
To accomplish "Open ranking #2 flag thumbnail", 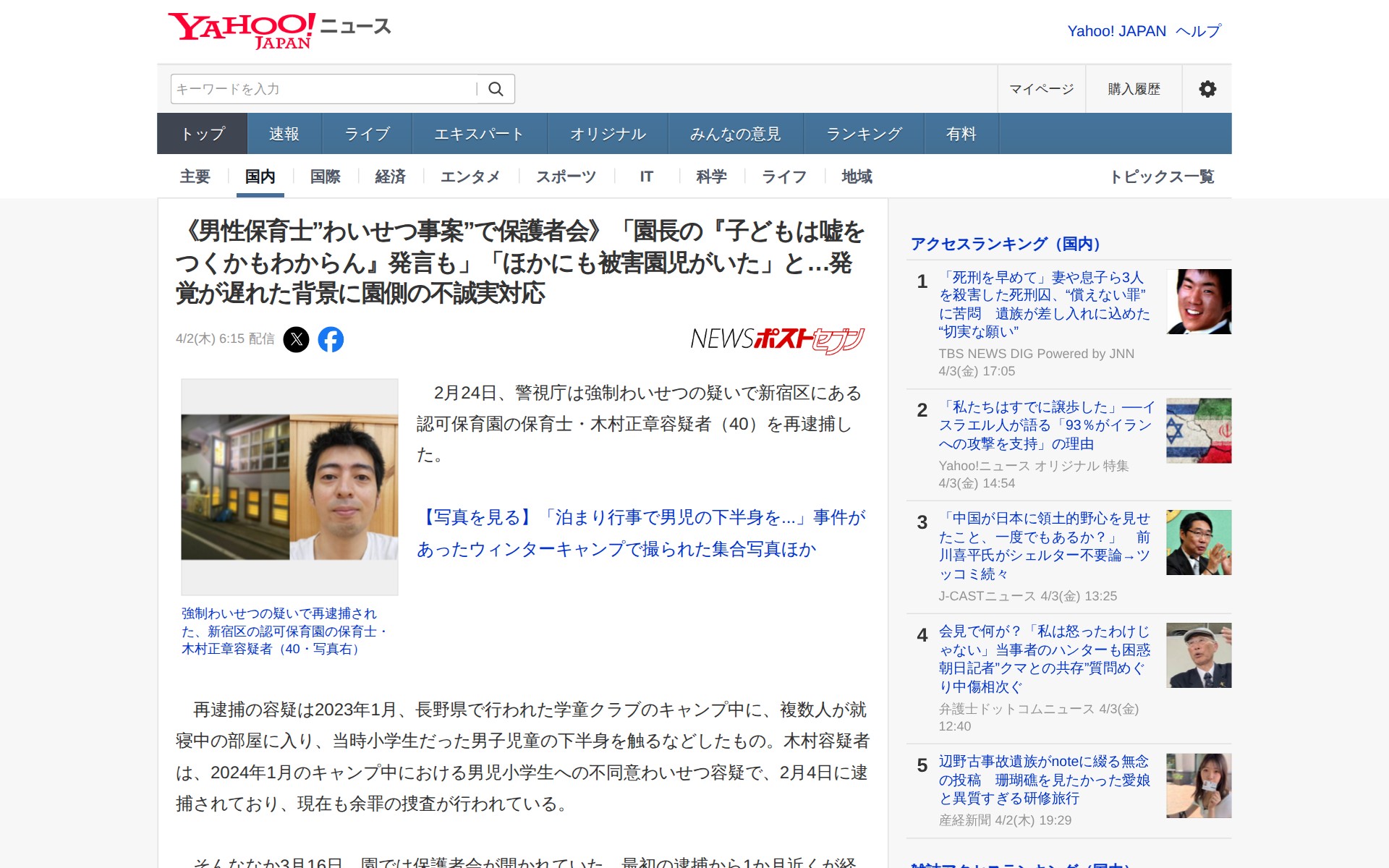I will (1198, 430).
